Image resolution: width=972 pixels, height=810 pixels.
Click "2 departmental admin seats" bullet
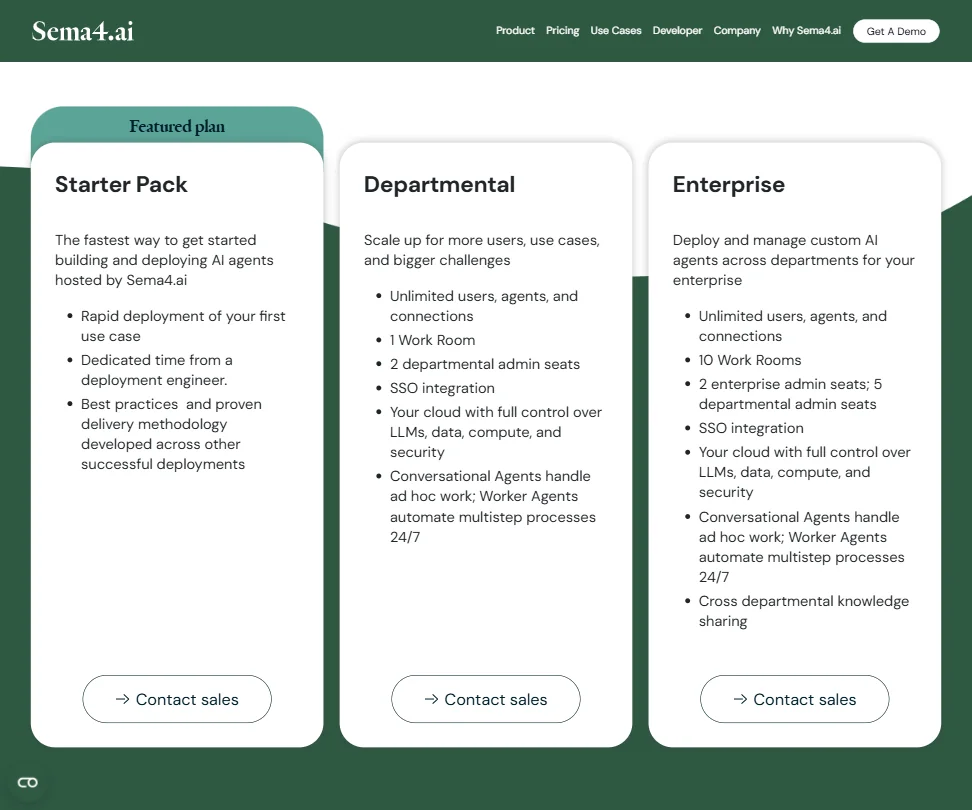485,364
